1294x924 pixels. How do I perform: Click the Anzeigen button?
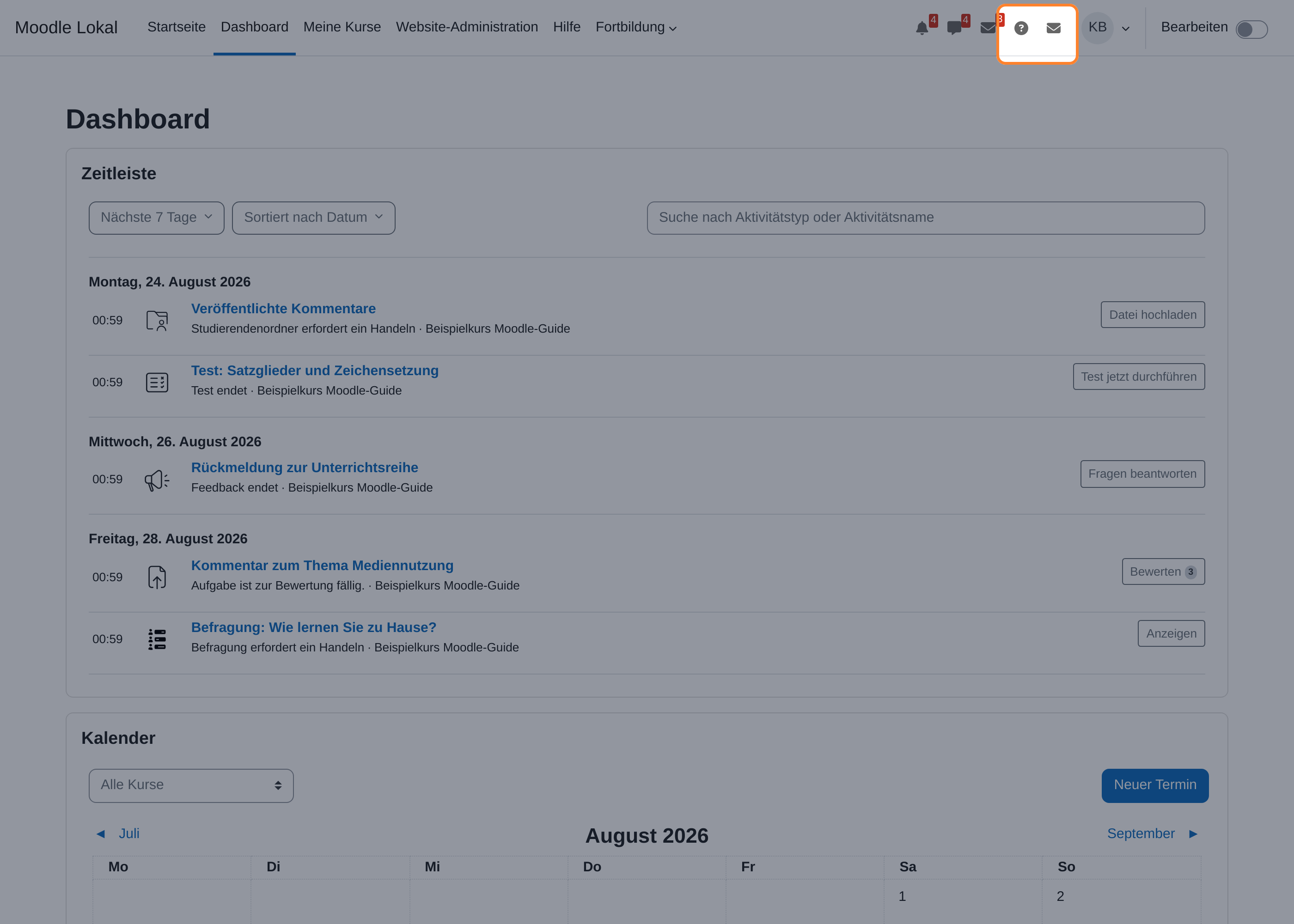tap(1171, 633)
